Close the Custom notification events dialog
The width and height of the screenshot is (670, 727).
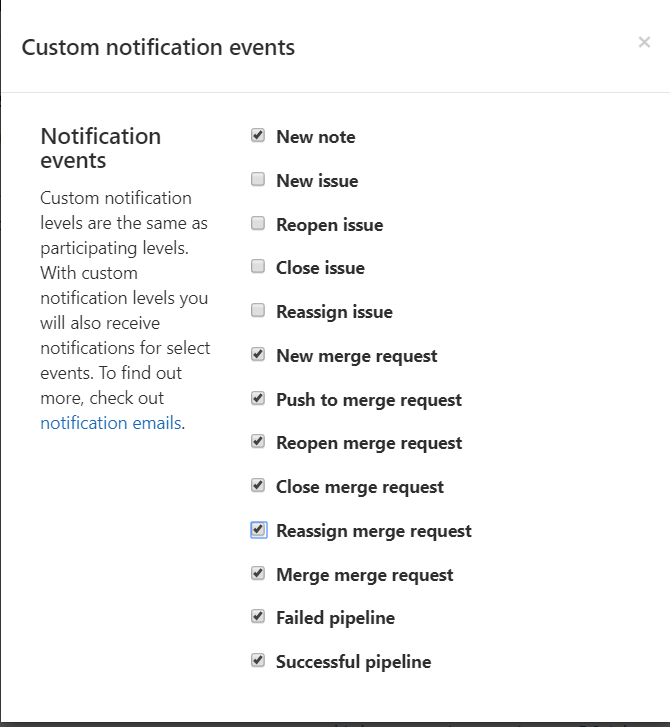(644, 42)
